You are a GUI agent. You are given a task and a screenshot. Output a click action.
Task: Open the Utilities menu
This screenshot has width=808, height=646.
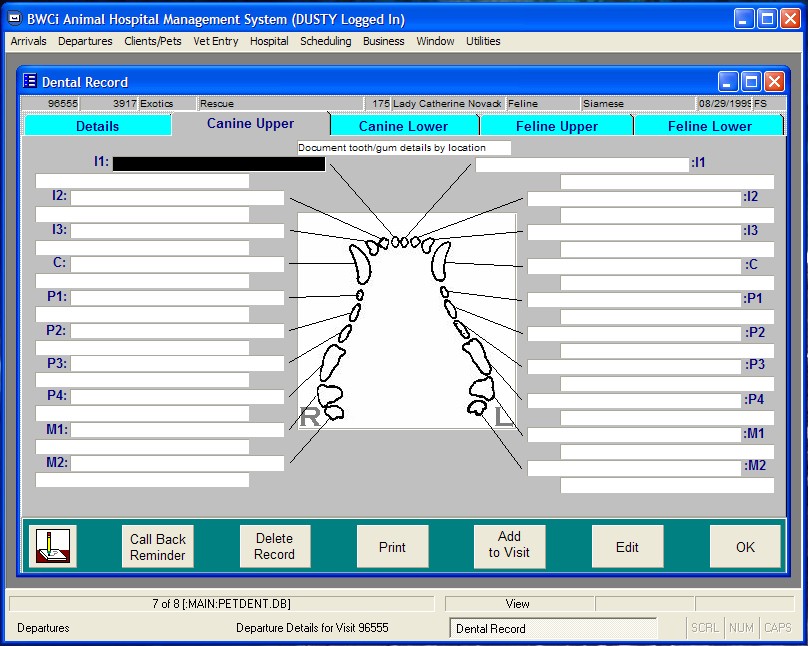[483, 41]
